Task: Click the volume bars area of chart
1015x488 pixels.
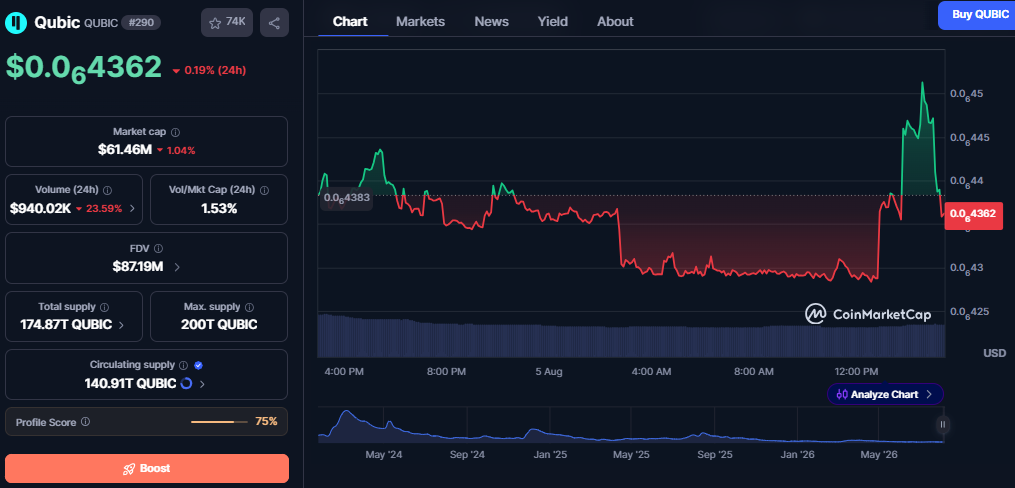Action: tap(631, 335)
